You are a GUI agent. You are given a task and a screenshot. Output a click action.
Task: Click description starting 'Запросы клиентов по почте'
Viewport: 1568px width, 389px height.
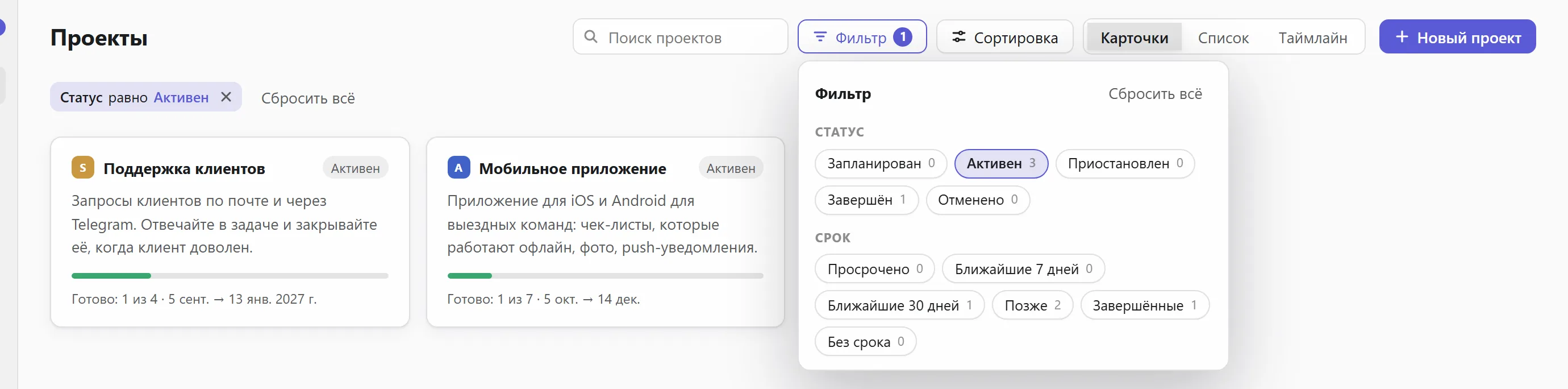224,225
